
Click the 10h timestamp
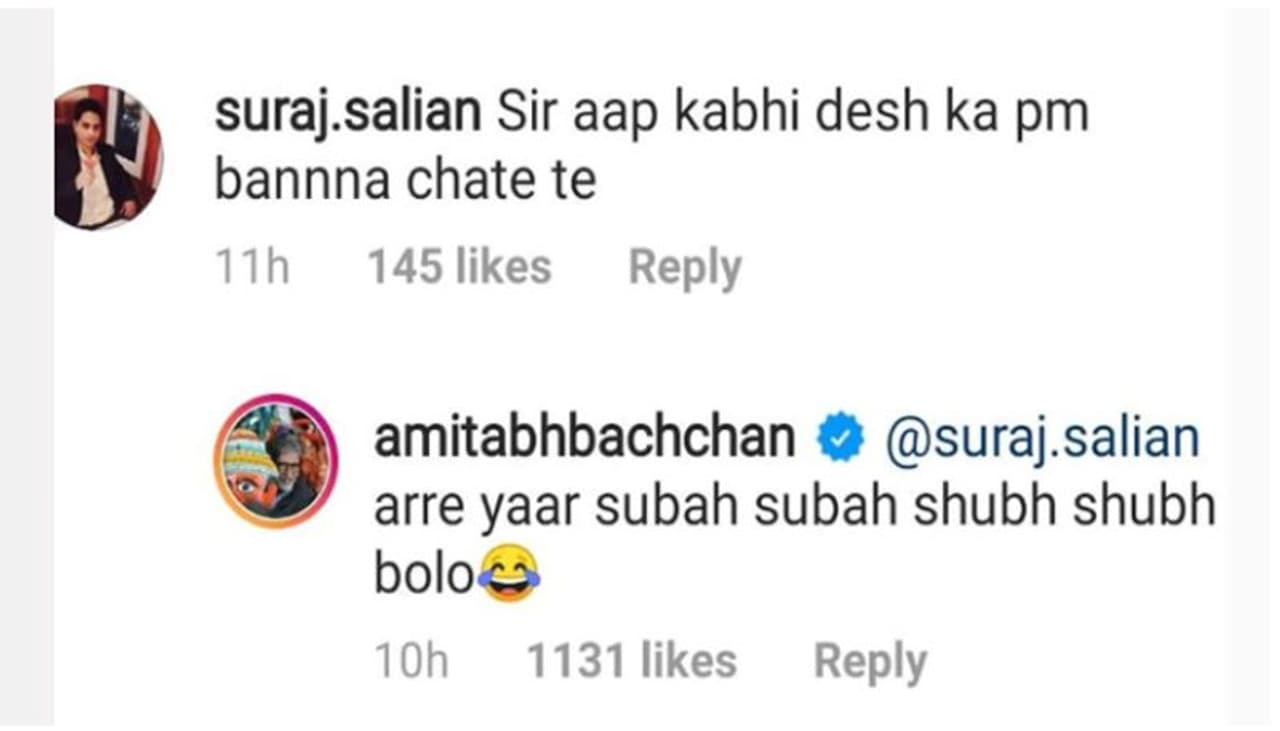tap(411, 661)
